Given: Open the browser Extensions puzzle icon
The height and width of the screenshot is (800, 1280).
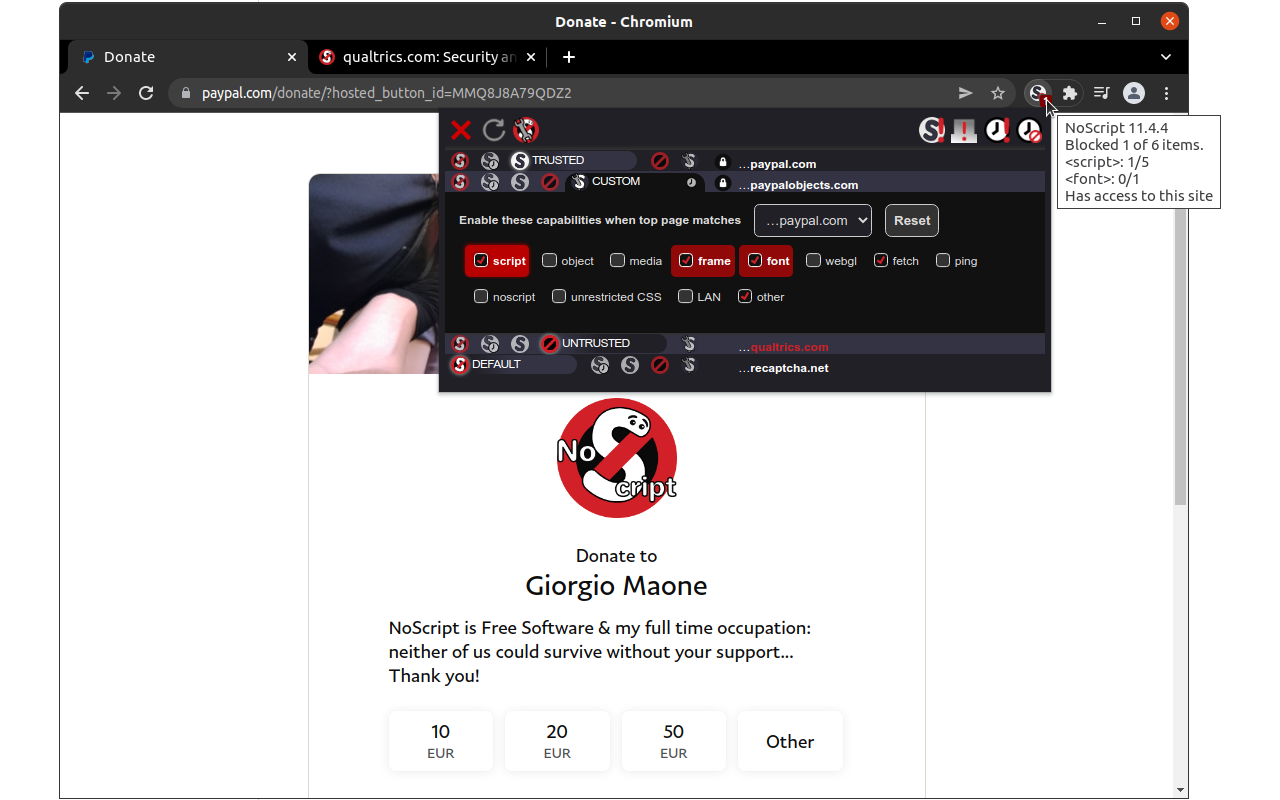Looking at the screenshot, I should point(1069,92).
